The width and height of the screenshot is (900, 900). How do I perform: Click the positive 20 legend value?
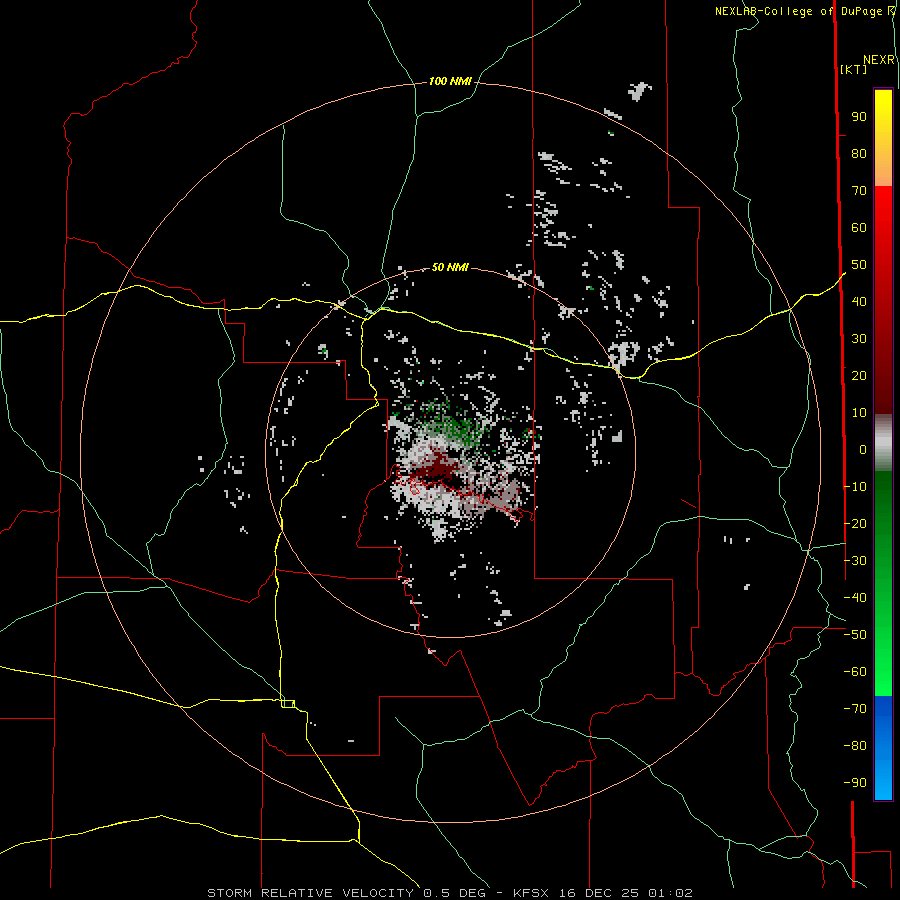click(x=859, y=376)
